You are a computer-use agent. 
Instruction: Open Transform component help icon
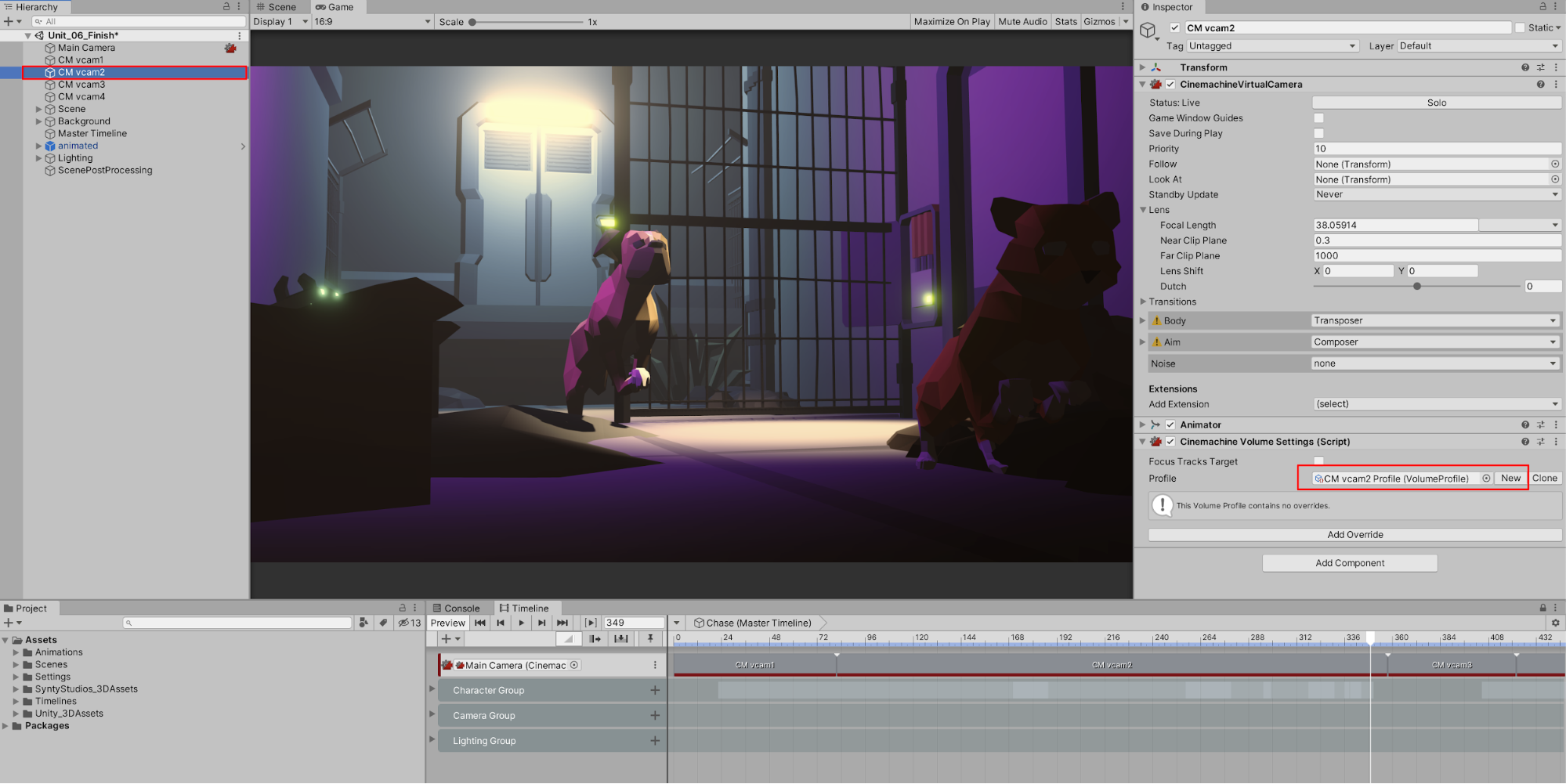(1524, 67)
